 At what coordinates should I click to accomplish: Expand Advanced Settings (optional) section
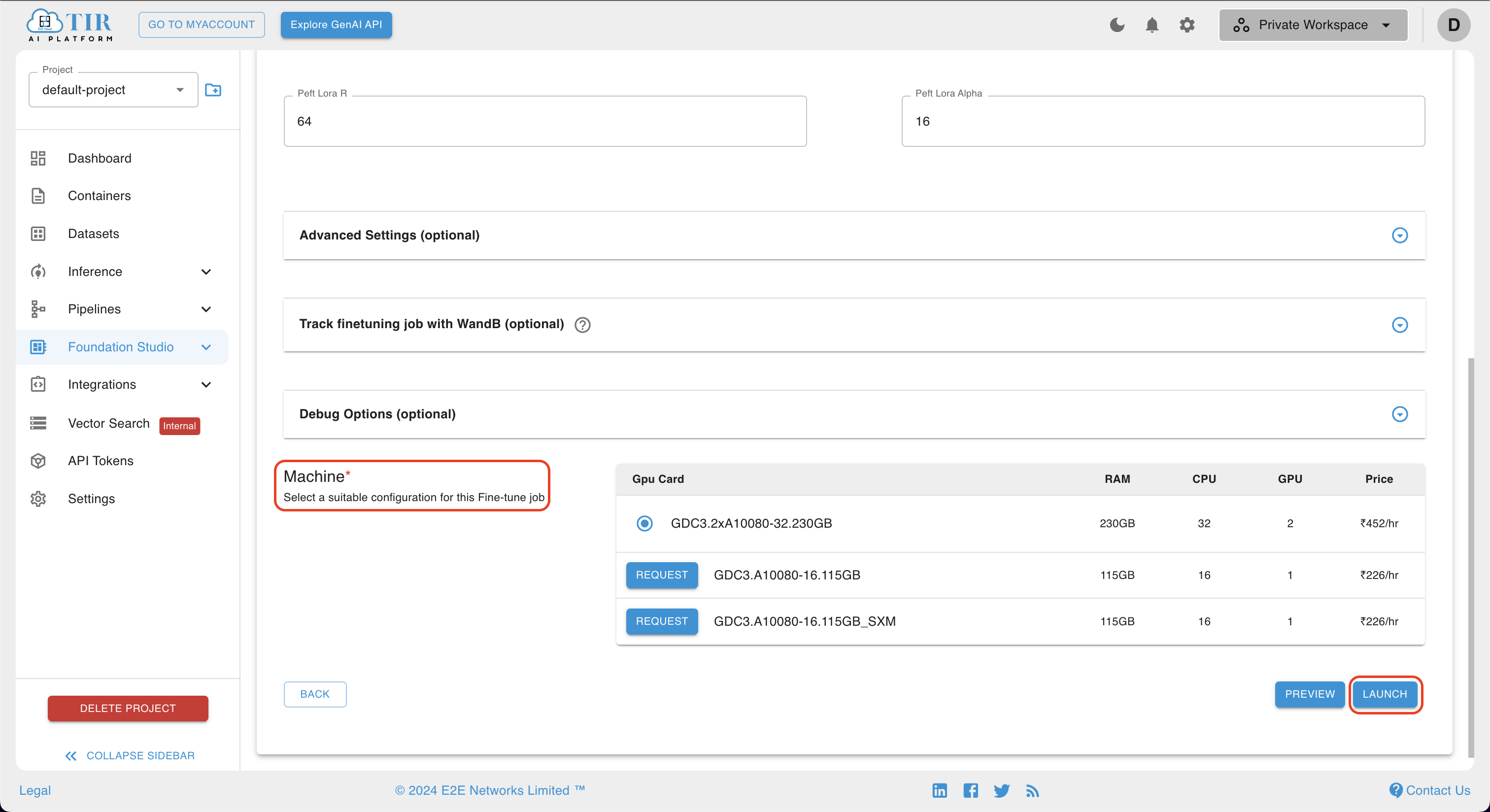pos(1399,236)
